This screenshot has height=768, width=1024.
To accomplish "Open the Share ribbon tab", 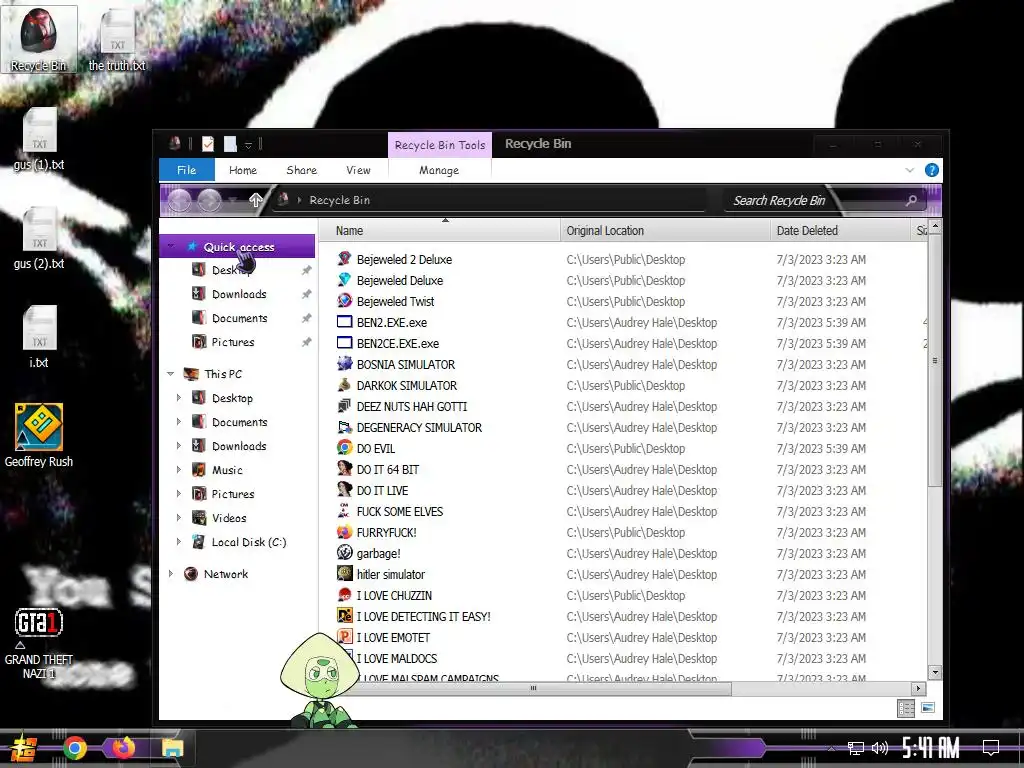I will click(302, 170).
